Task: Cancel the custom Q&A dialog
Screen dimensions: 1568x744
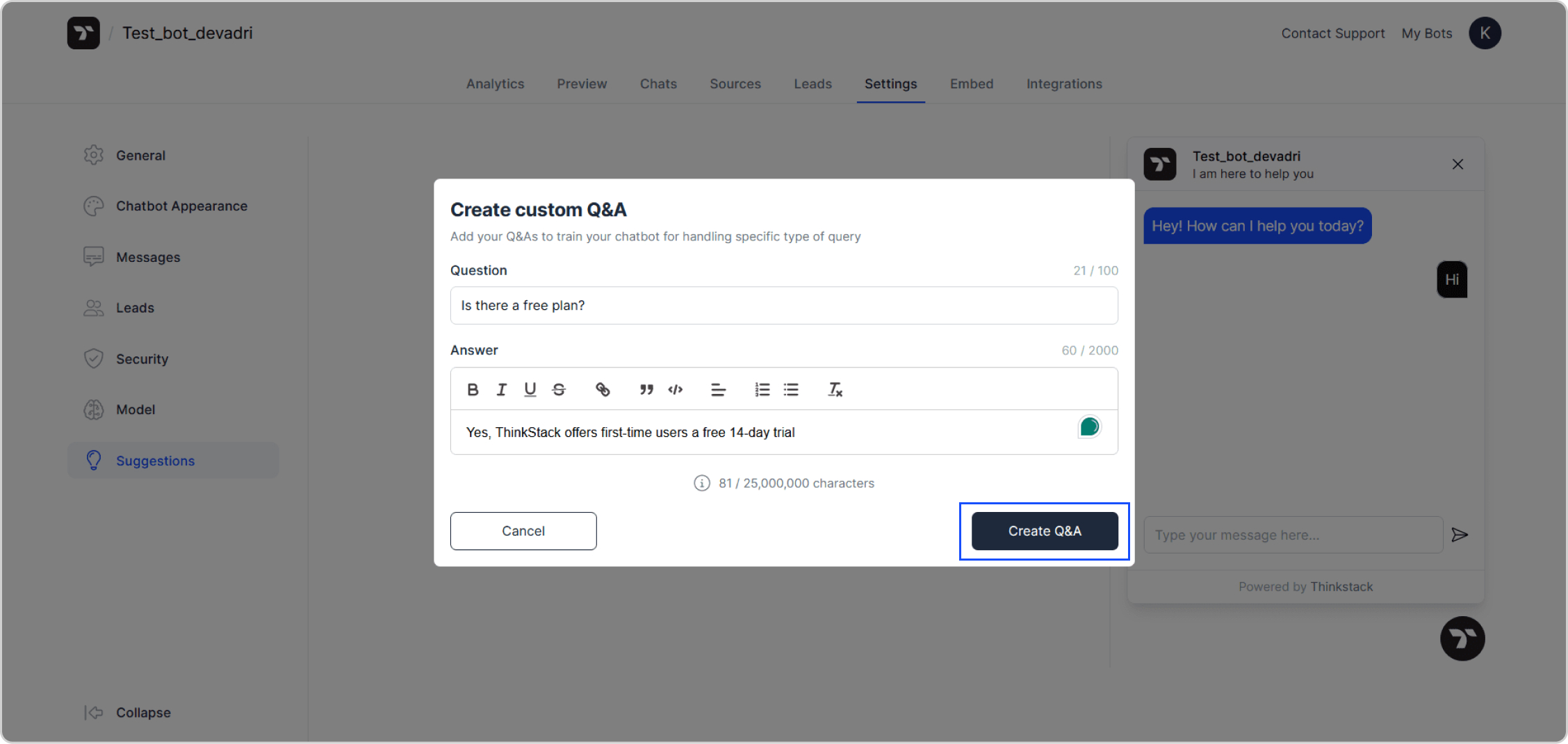Action: [523, 531]
